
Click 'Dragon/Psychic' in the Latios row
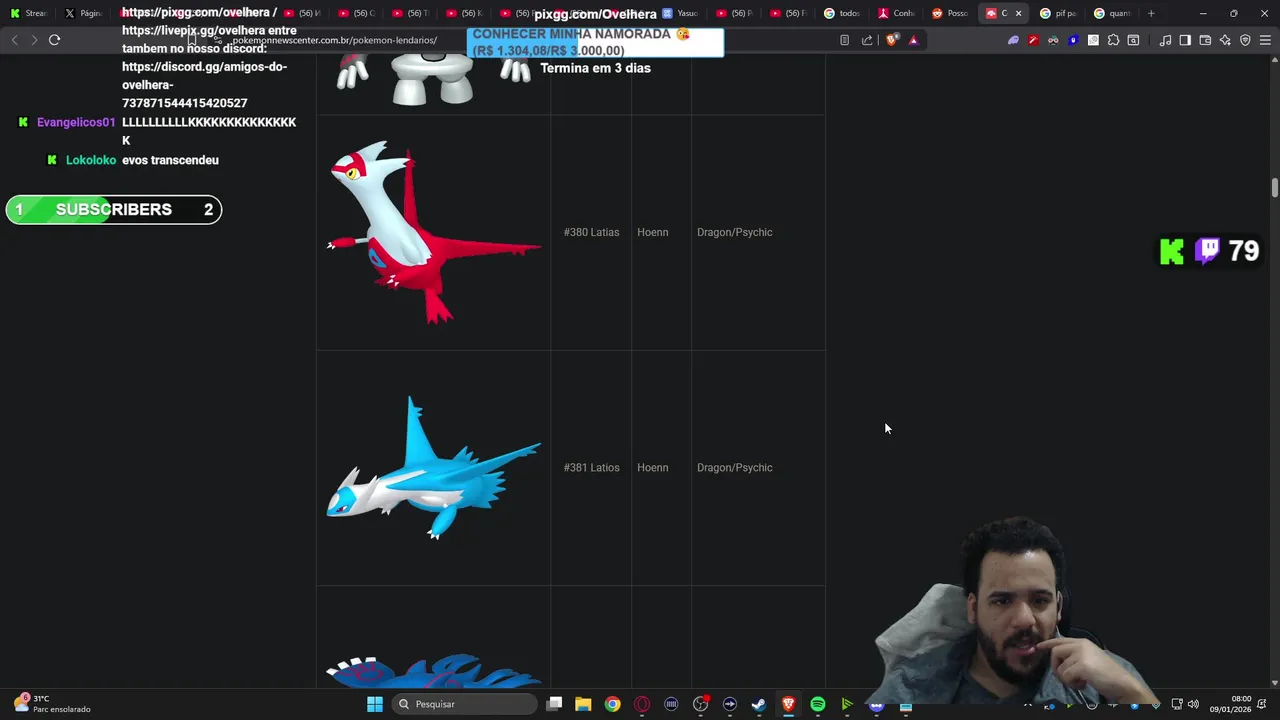click(x=734, y=468)
